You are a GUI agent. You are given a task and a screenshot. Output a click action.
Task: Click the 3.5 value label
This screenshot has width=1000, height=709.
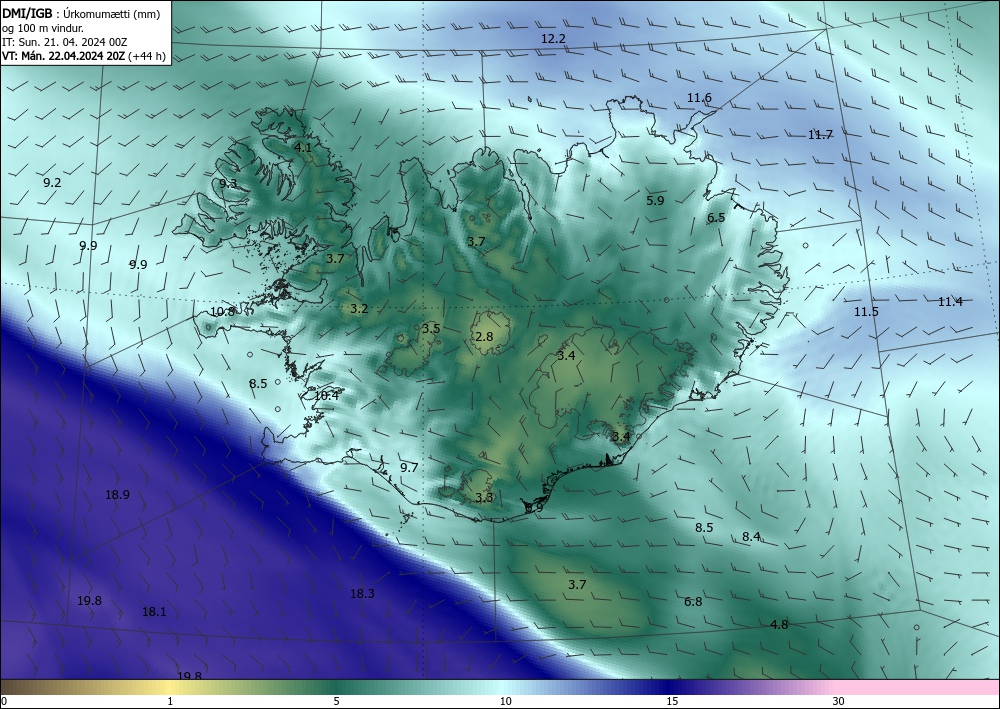coord(431,329)
